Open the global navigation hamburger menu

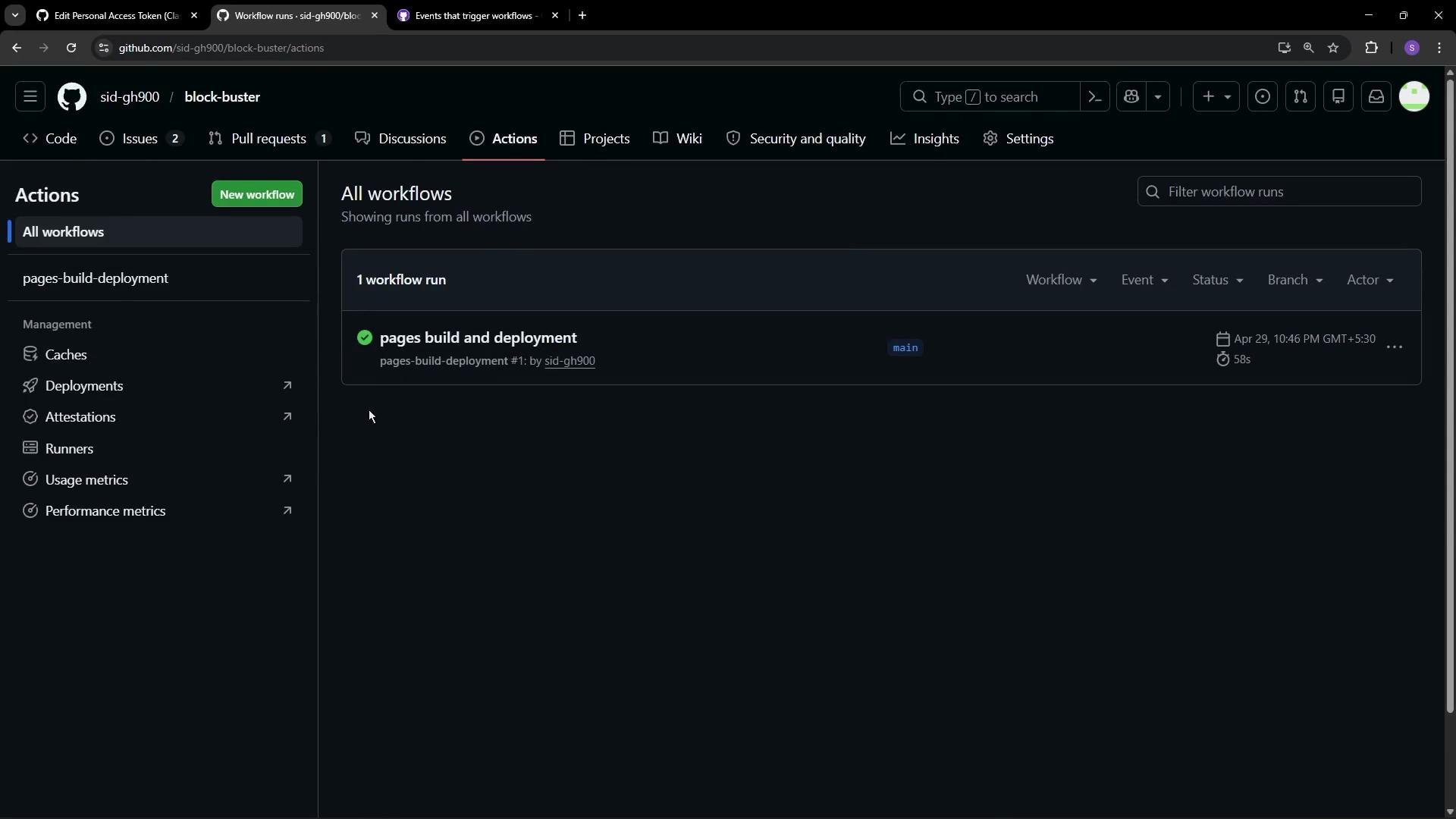(x=30, y=97)
